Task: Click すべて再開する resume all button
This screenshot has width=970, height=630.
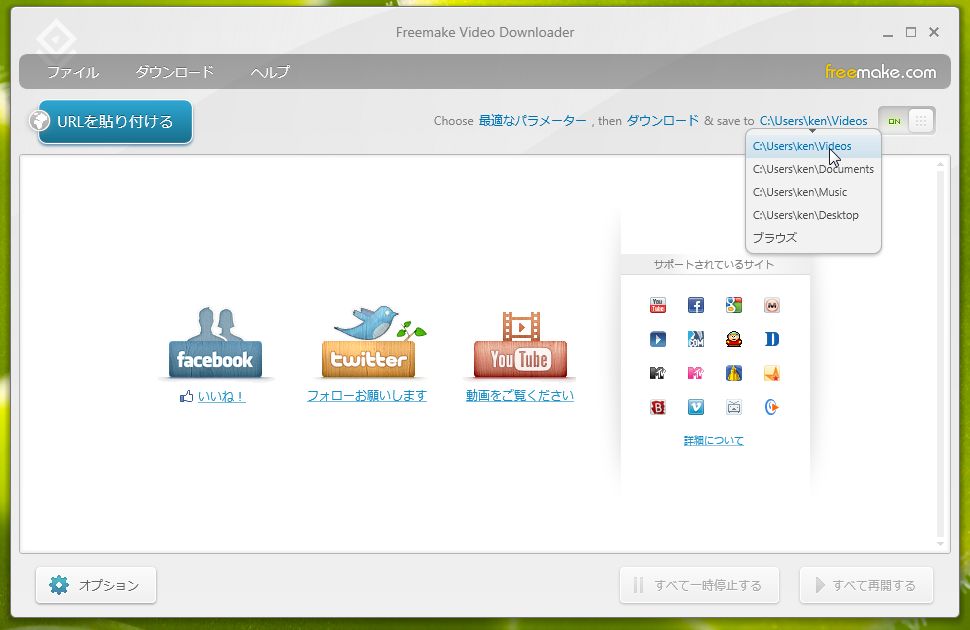Action: coord(866,585)
